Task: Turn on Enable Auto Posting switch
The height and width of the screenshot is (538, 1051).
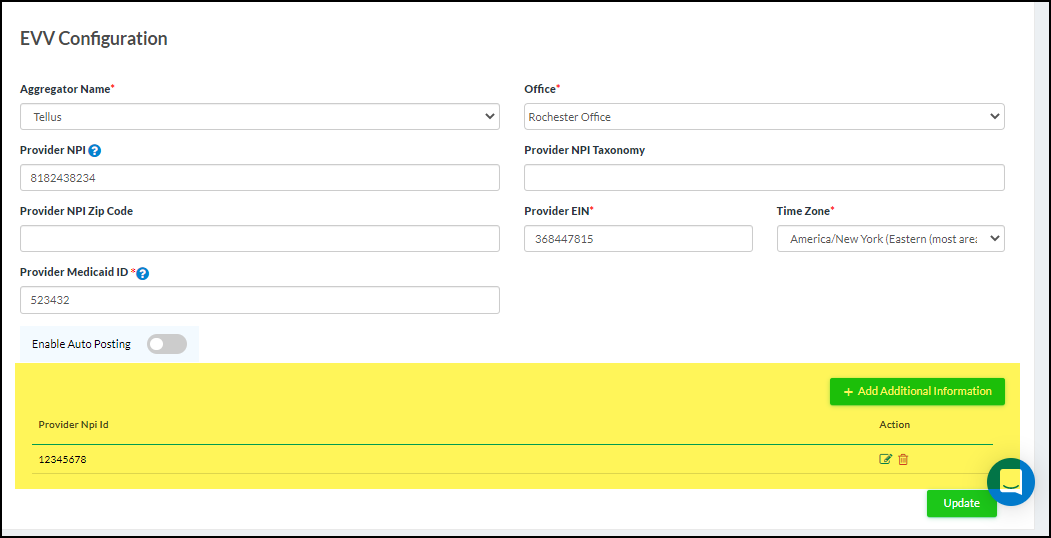Action: point(167,344)
